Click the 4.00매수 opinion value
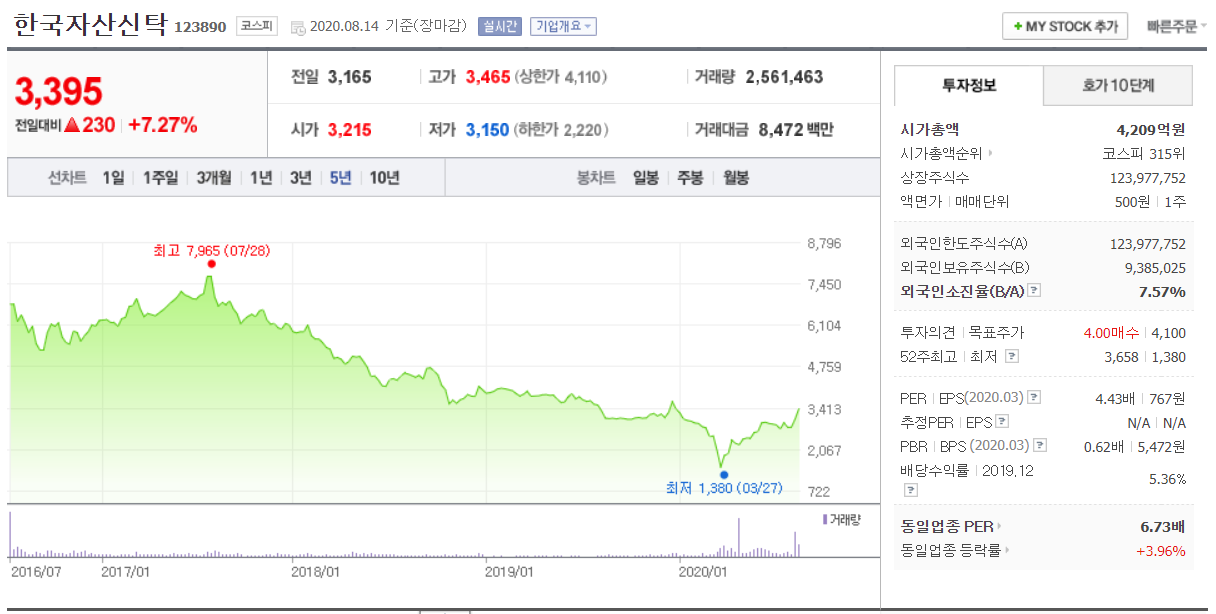The height and width of the screenshot is (614, 1216). pos(1110,332)
